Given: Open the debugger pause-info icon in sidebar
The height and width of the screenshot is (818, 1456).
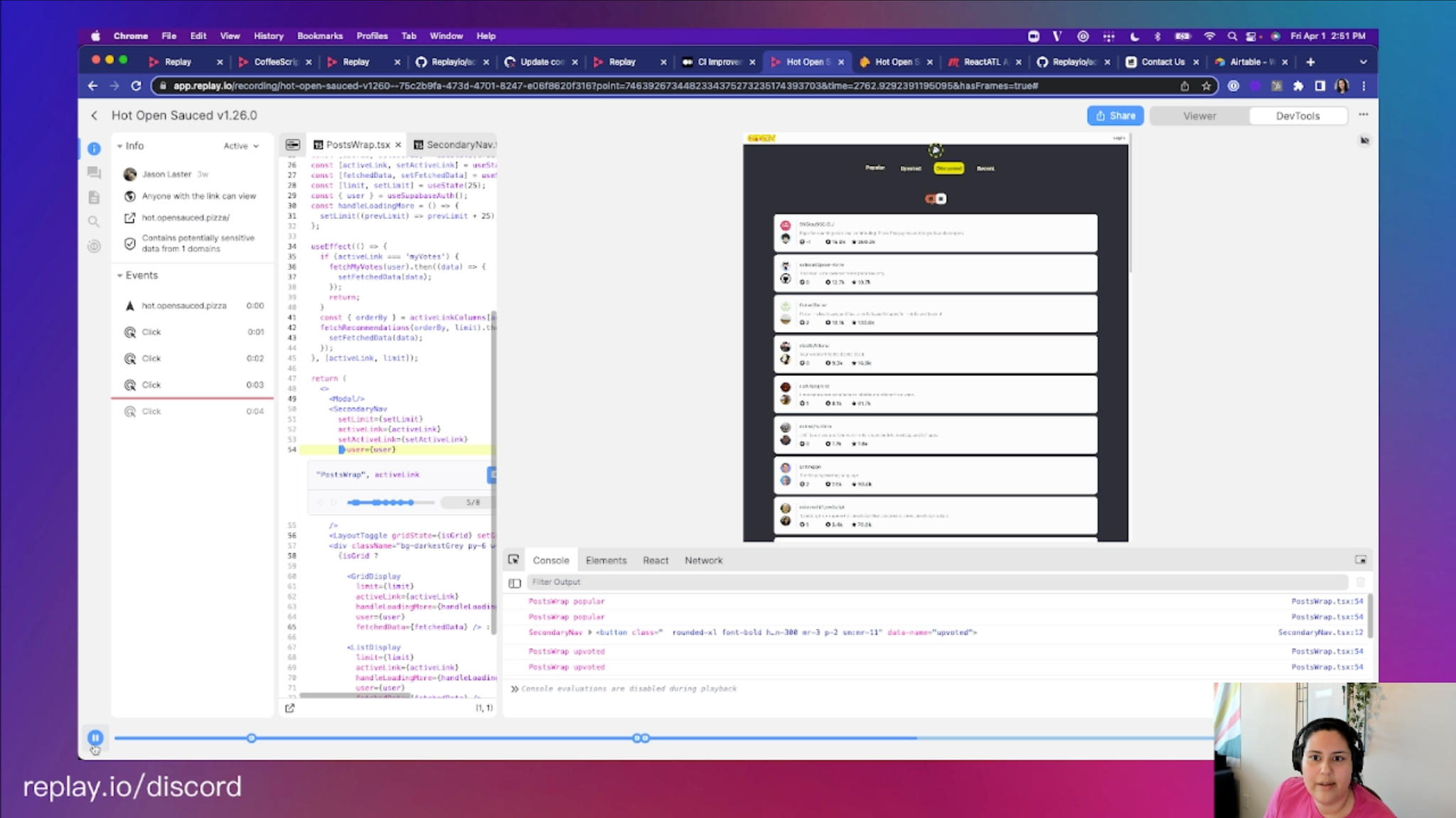Looking at the screenshot, I should [94, 247].
